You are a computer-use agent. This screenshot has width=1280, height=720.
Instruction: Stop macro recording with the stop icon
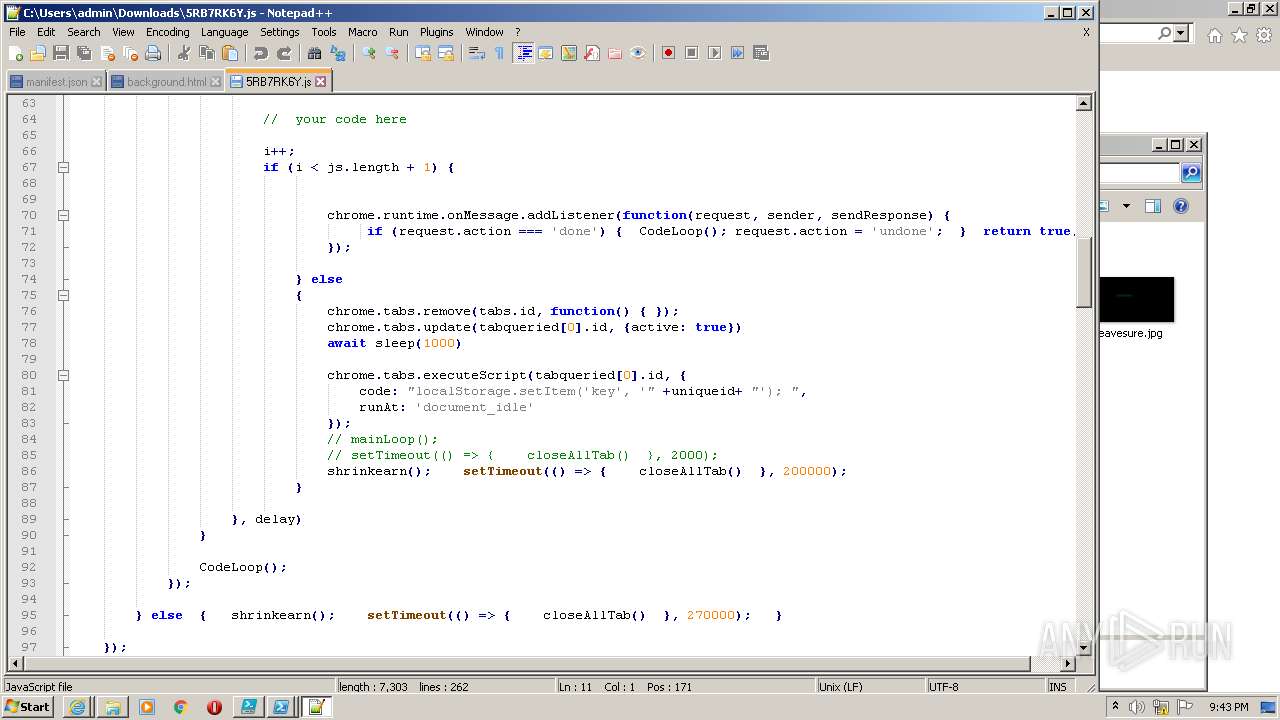[x=691, y=53]
